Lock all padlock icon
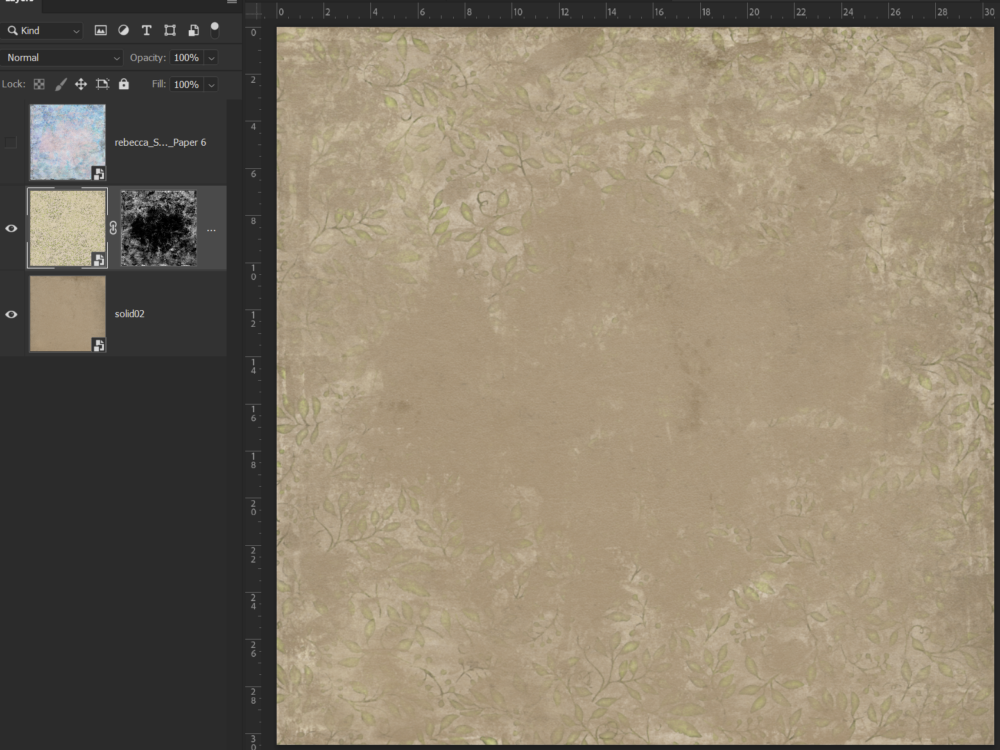1000x750 pixels. click(124, 84)
